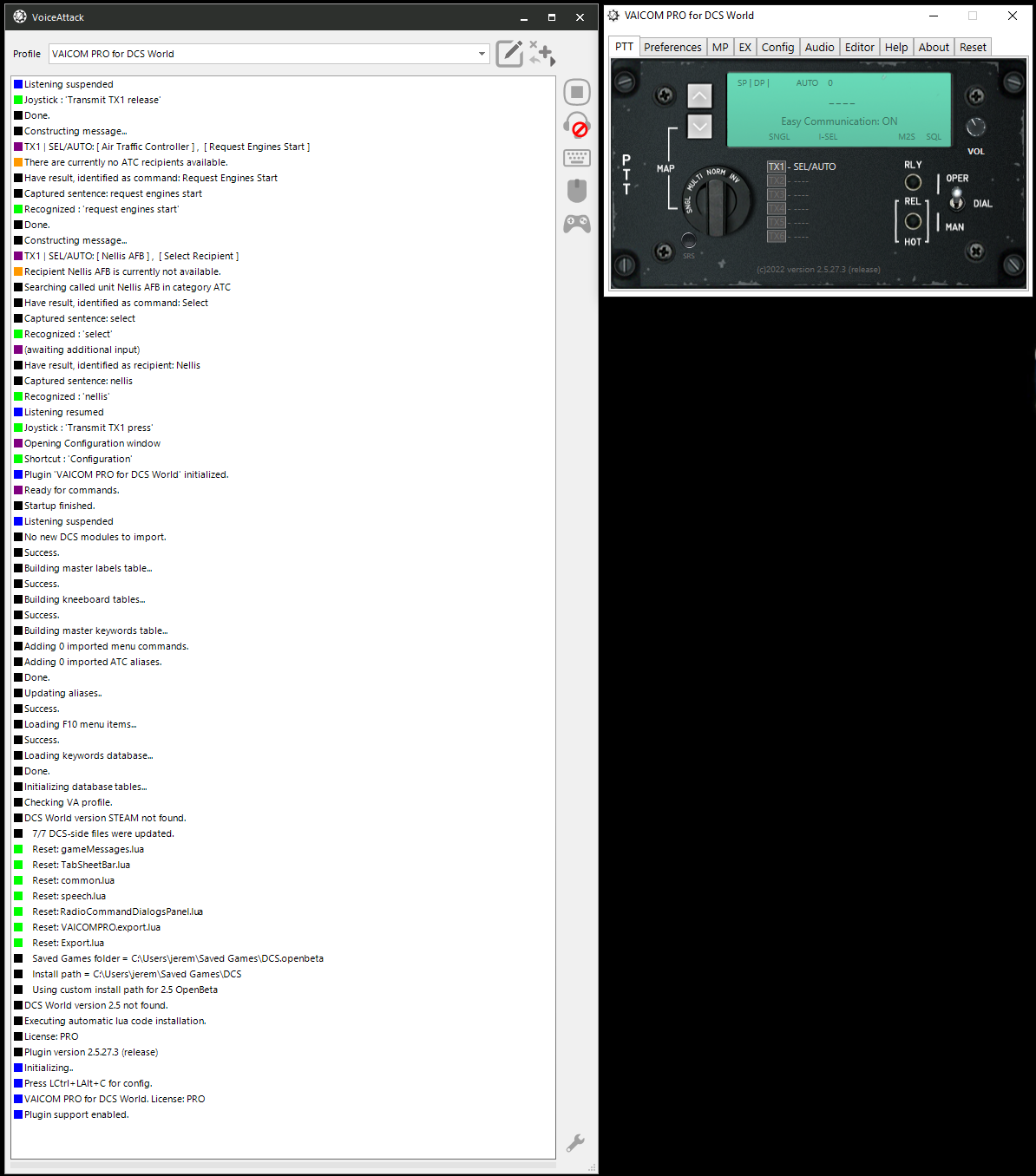Select log line 'Listening resumed'
The image size is (1036, 1176).
click(63, 412)
